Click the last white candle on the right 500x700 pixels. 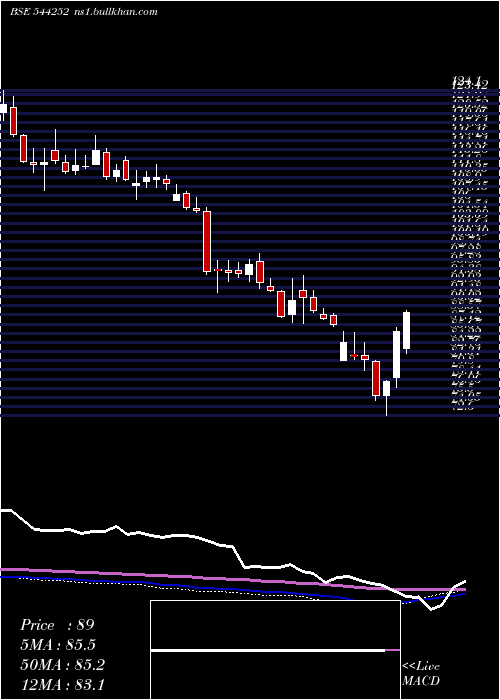point(406,331)
